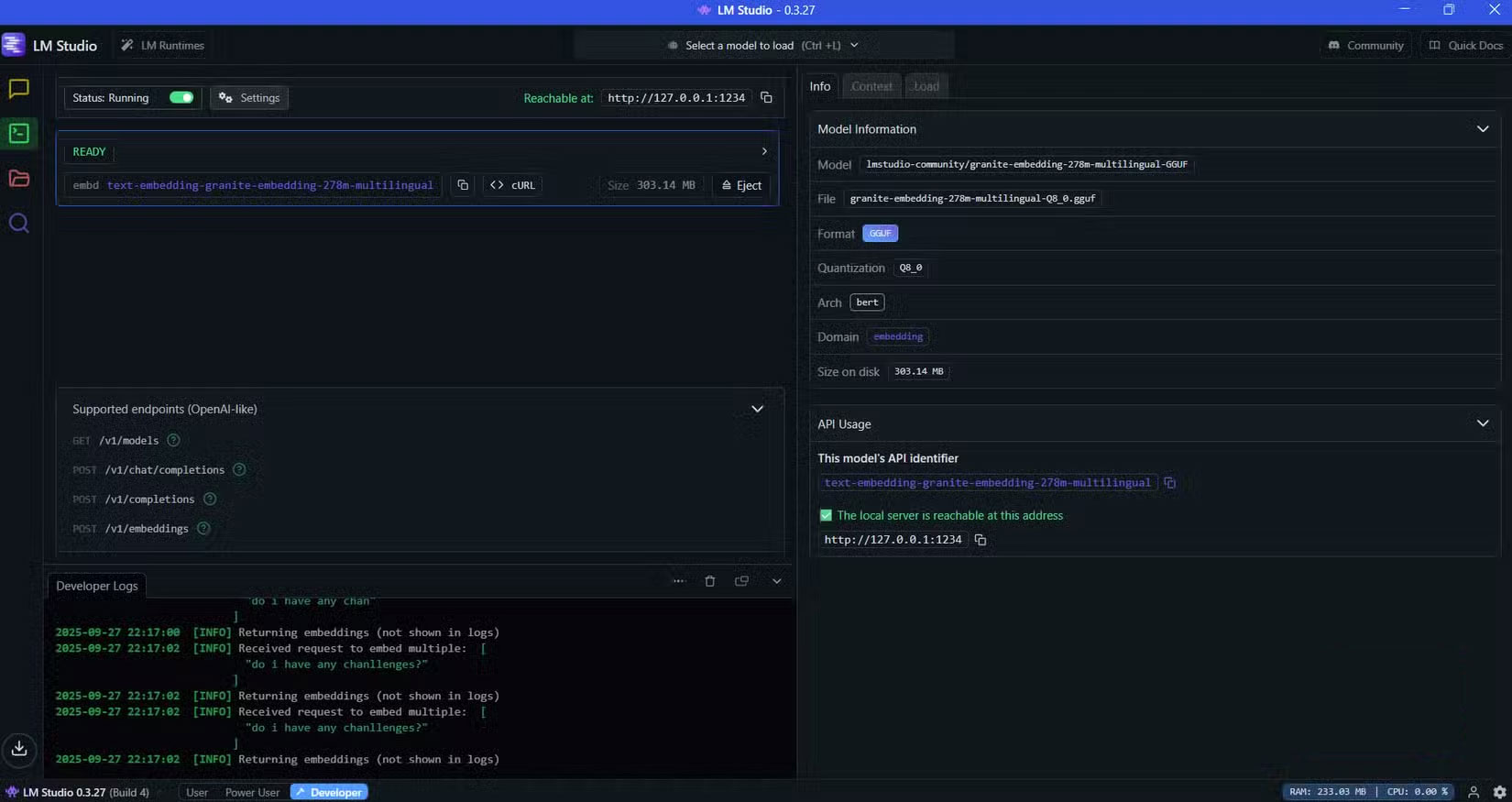The width and height of the screenshot is (1512, 802).
Task: Uncheck the local server reachable checkbox
Action: 826,516
